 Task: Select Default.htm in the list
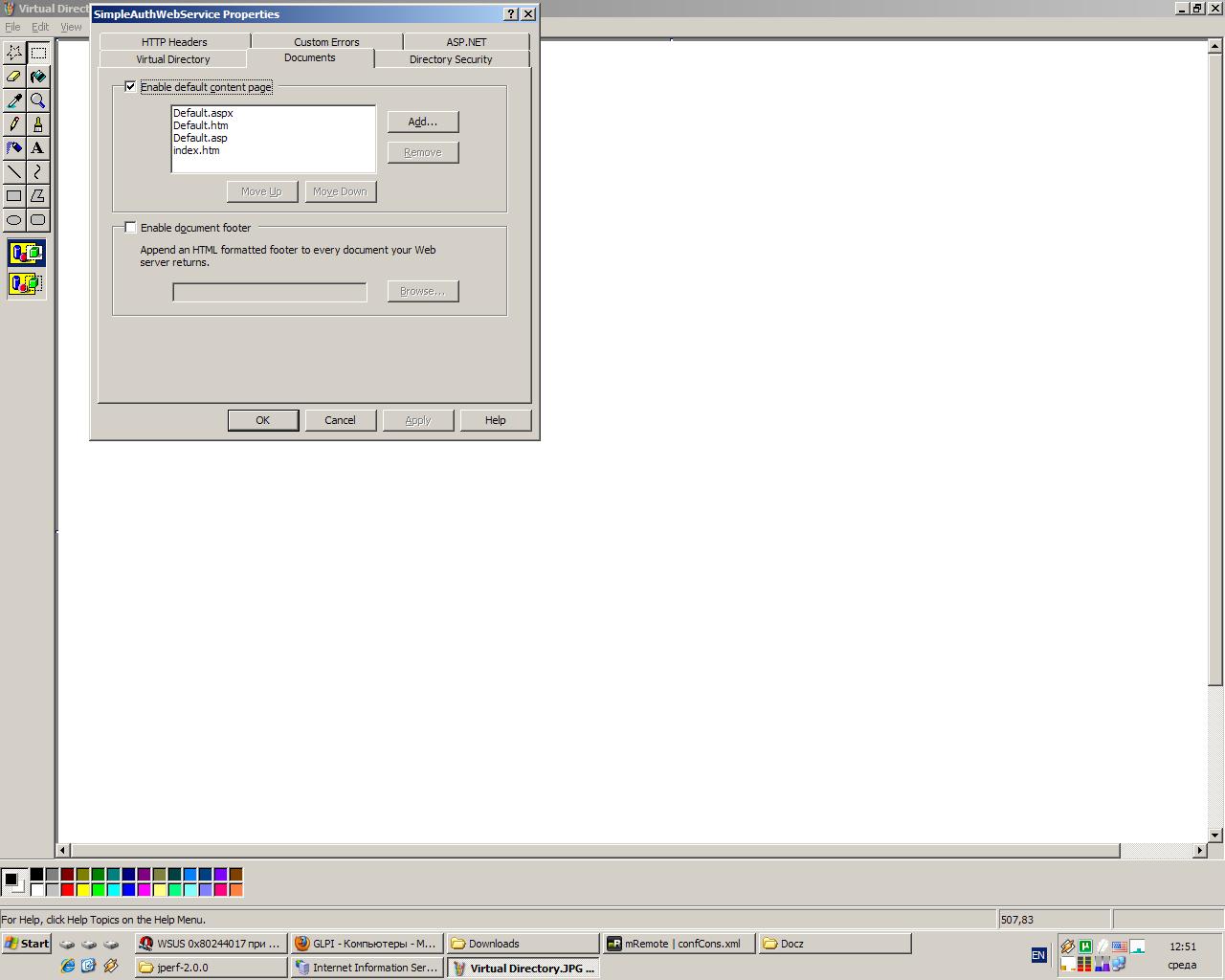tap(201, 125)
